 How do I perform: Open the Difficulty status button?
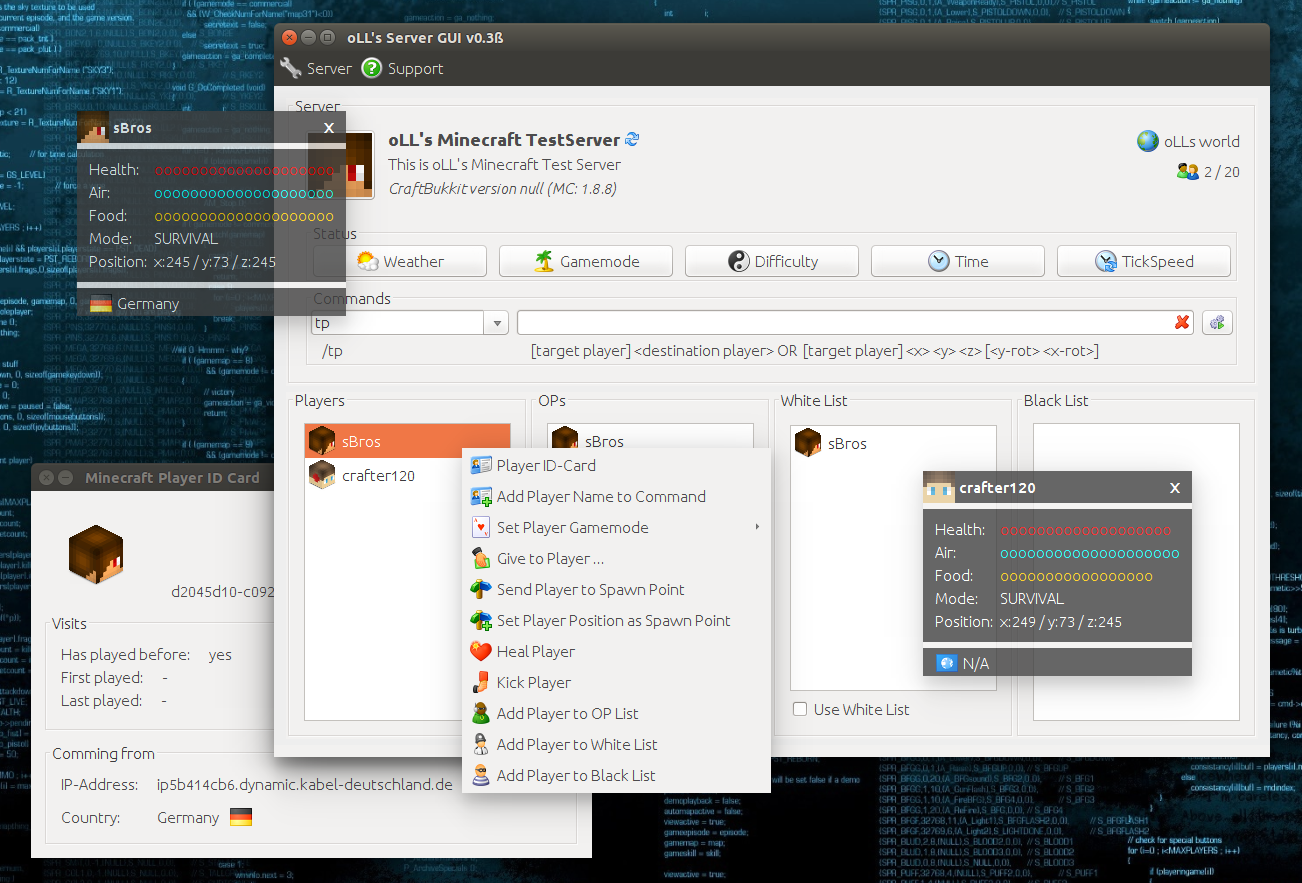click(x=772, y=261)
